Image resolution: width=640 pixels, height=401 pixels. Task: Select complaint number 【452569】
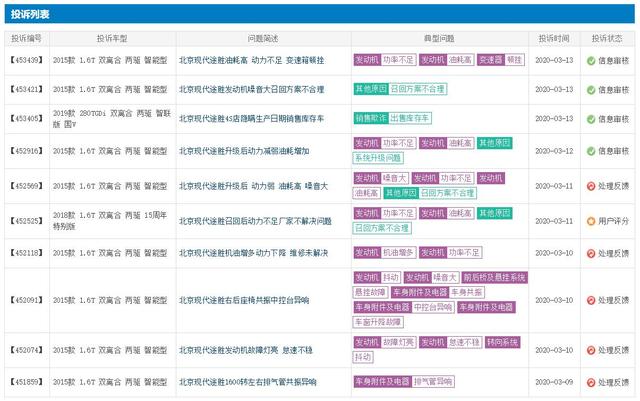tap(27, 186)
